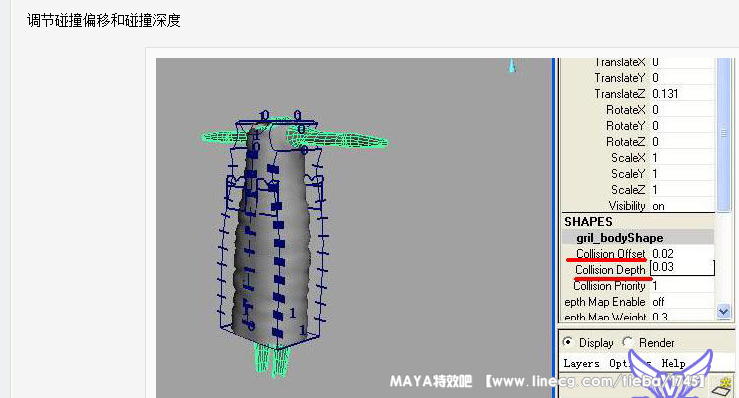Click the Visibility value on
The width and height of the screenshot is (739, 398).
pos(658,206)
